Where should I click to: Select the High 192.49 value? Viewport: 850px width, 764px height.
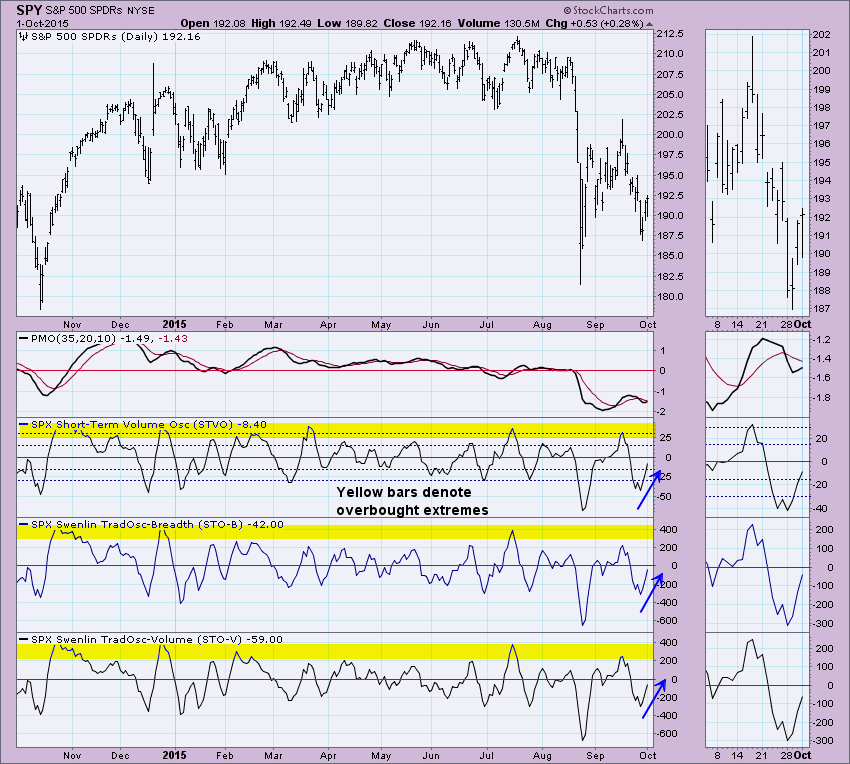coord(280,23)
